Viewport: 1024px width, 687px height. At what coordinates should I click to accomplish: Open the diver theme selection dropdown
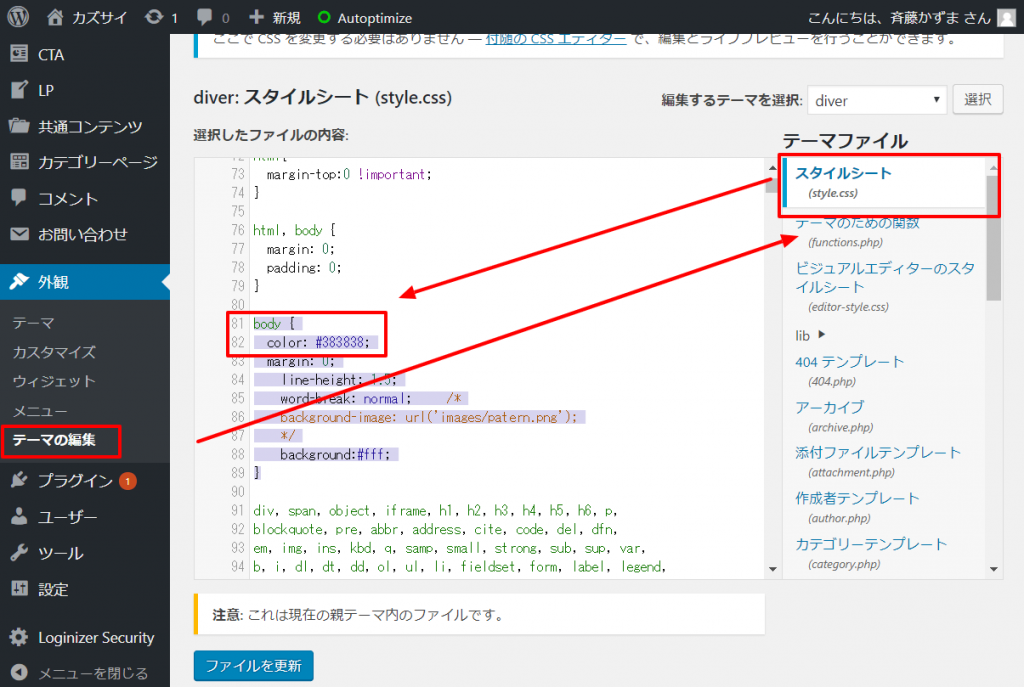(x=877, y=99)
